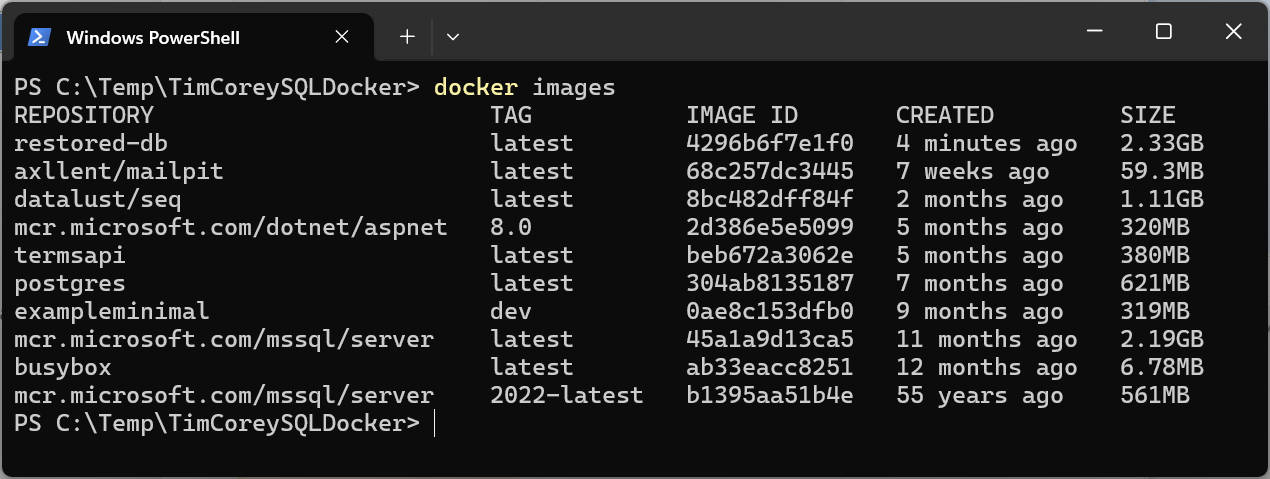Close the terminal window

(1233, 32)
